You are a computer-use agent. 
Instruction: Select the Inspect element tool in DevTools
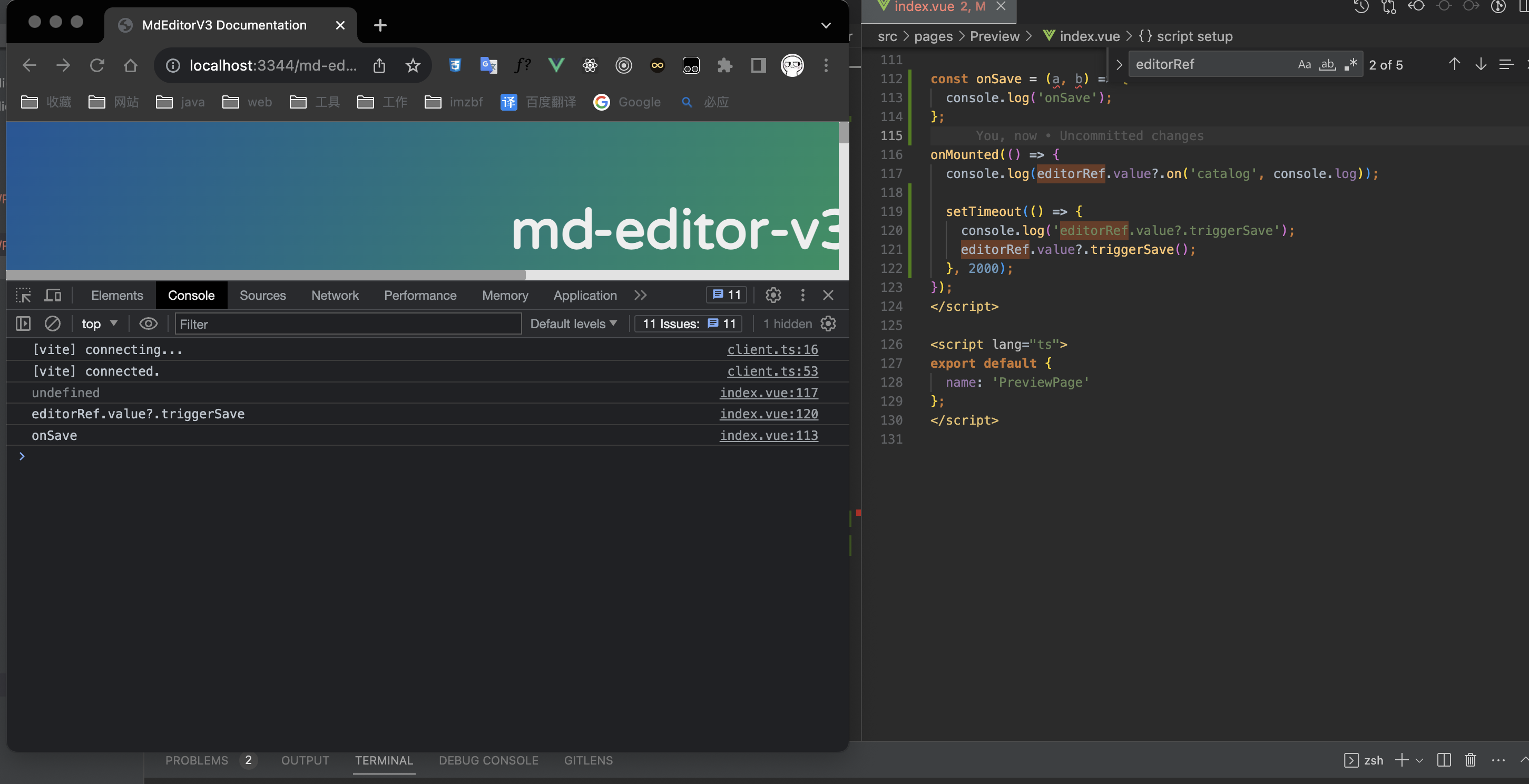pyautogui.click(x=23, y=295)
